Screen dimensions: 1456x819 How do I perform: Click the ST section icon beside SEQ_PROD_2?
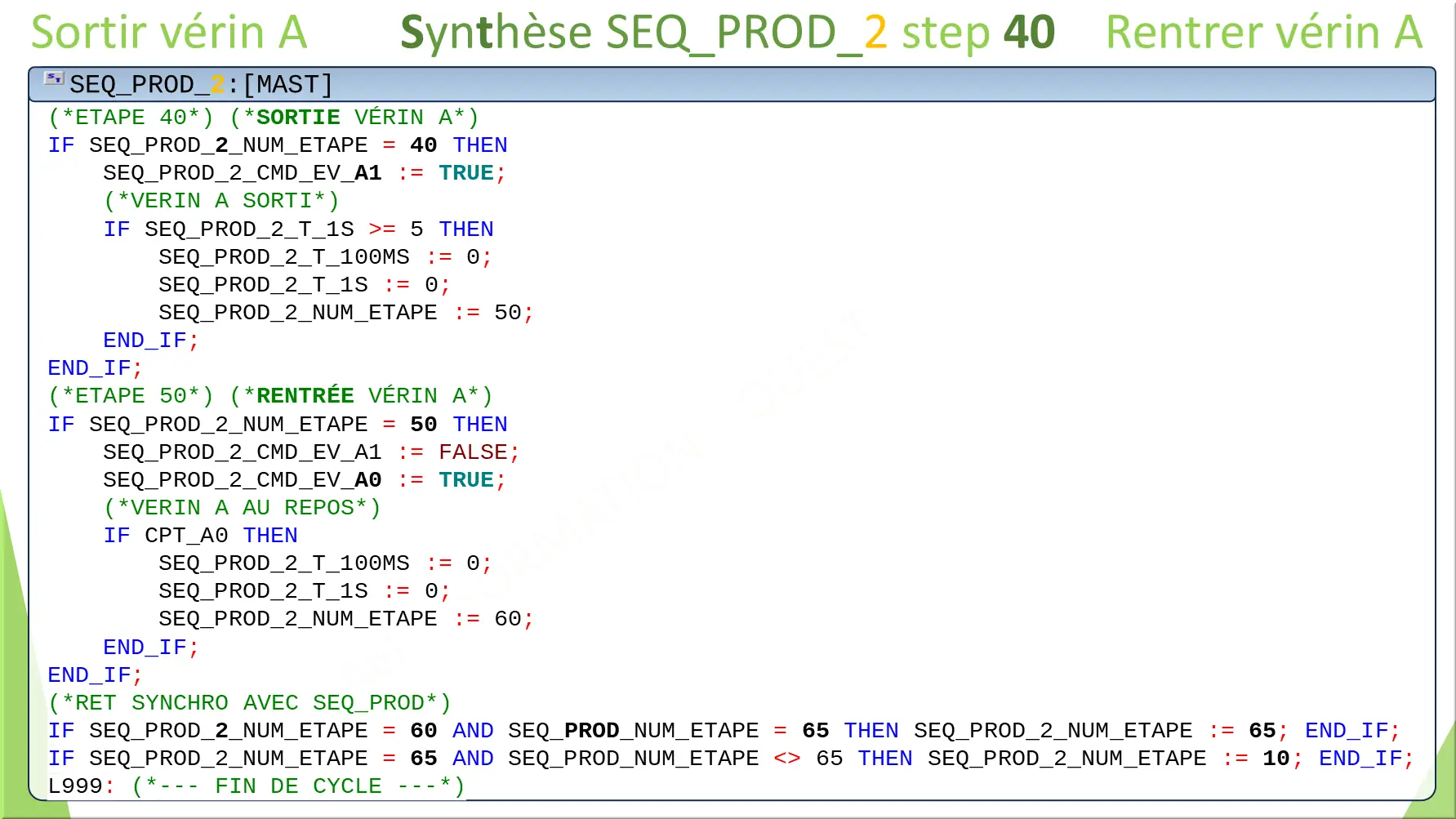point(52,78)
